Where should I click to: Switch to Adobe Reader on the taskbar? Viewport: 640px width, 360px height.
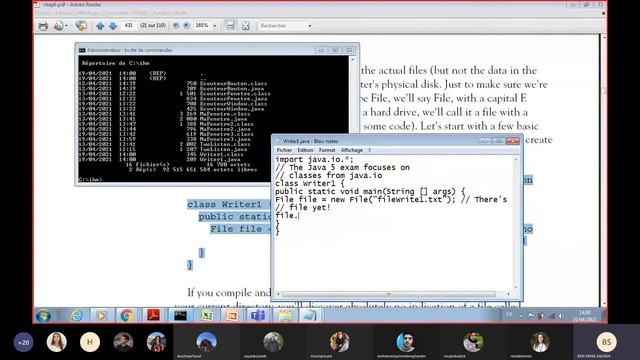point(153,316)
